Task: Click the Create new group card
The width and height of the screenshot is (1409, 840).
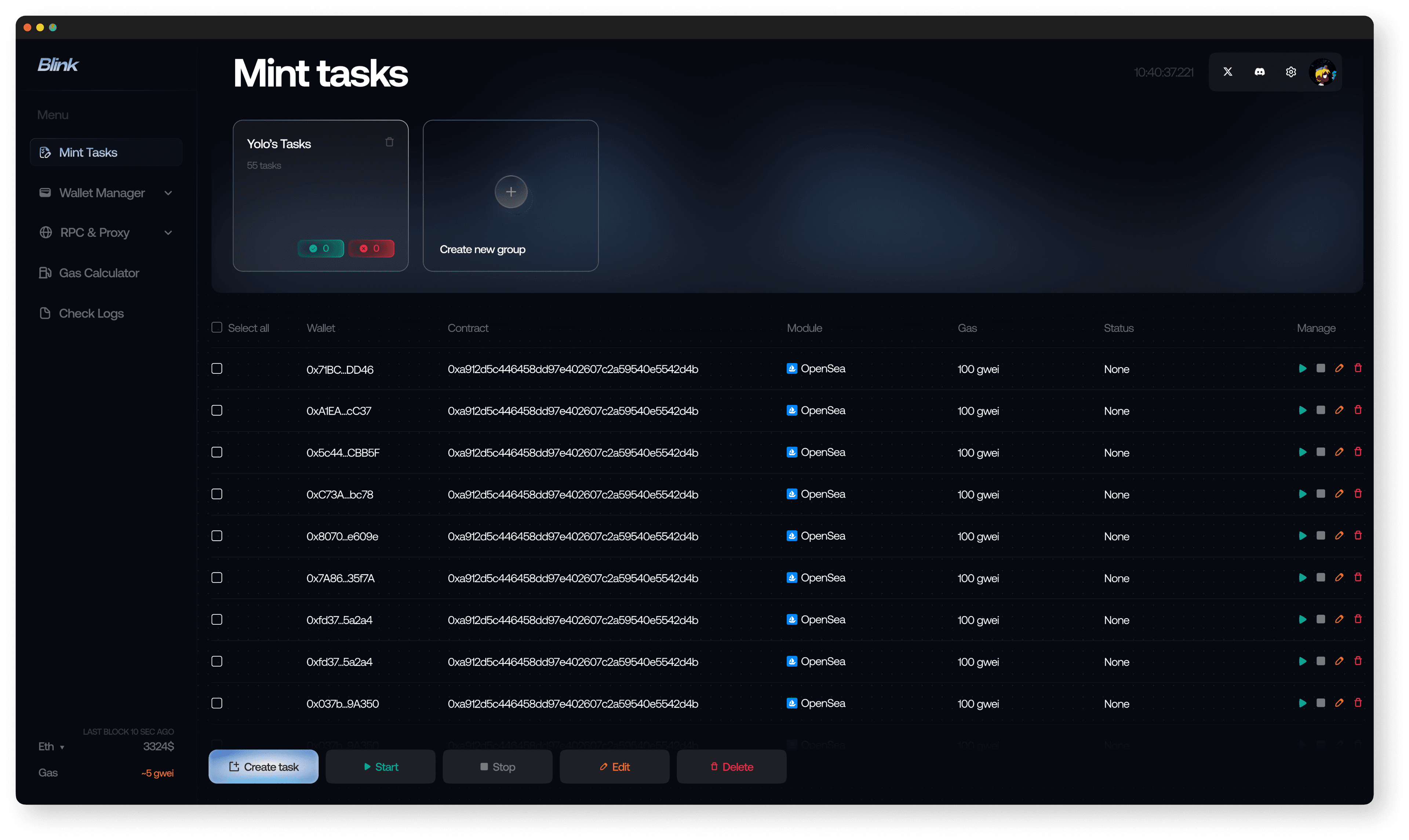Action: (511, 195)
